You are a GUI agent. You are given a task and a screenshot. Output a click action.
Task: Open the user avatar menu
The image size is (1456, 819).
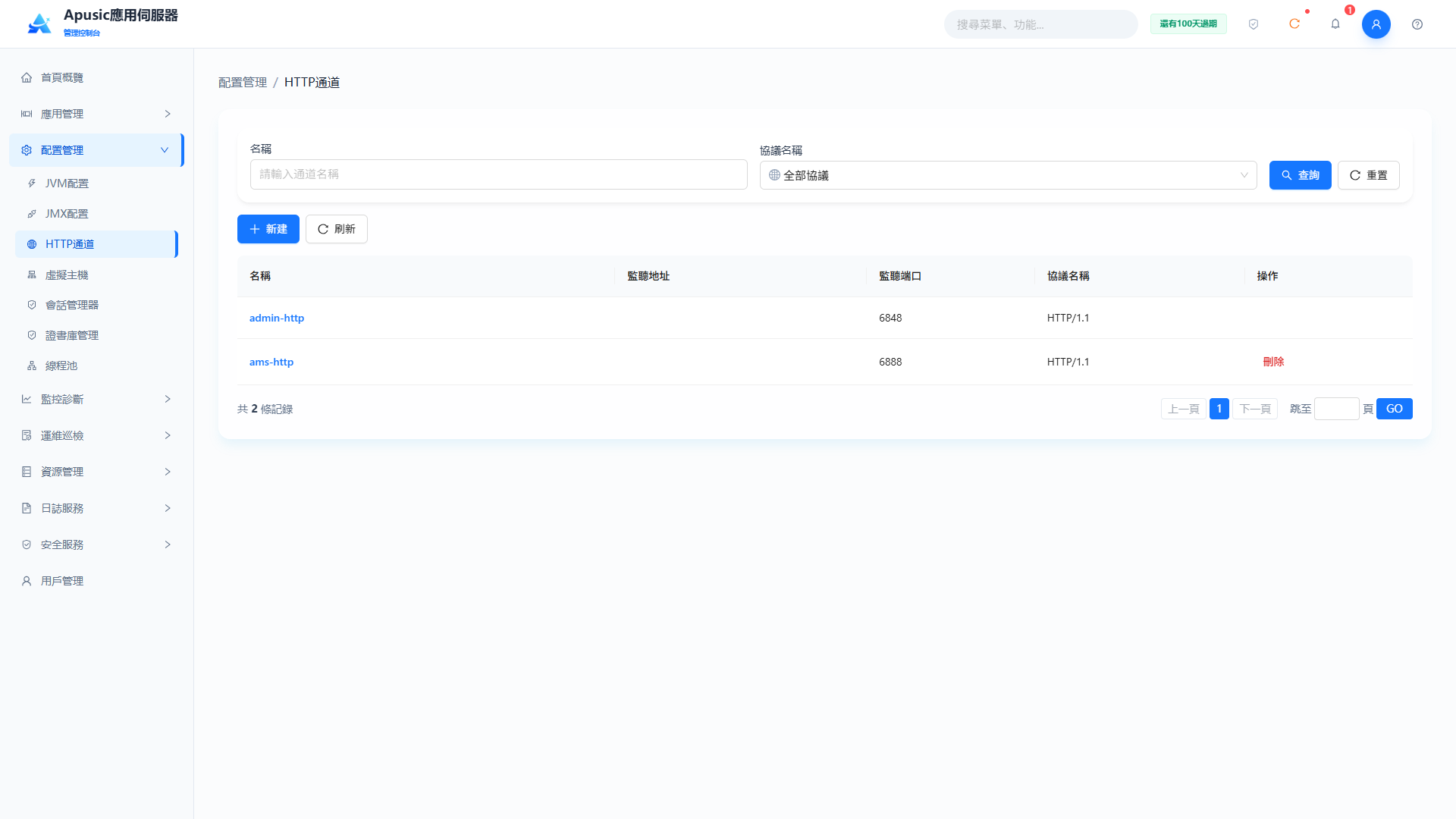pos(1376,24)
